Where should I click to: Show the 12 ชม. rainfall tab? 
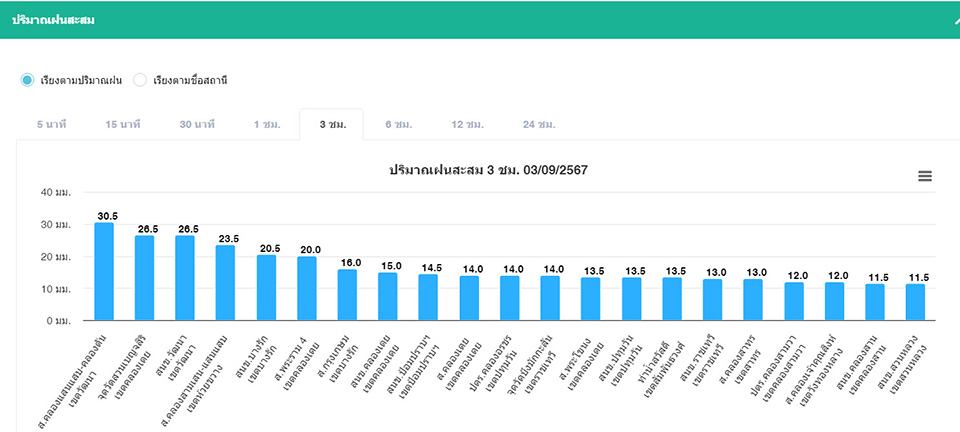pos(467,124)
